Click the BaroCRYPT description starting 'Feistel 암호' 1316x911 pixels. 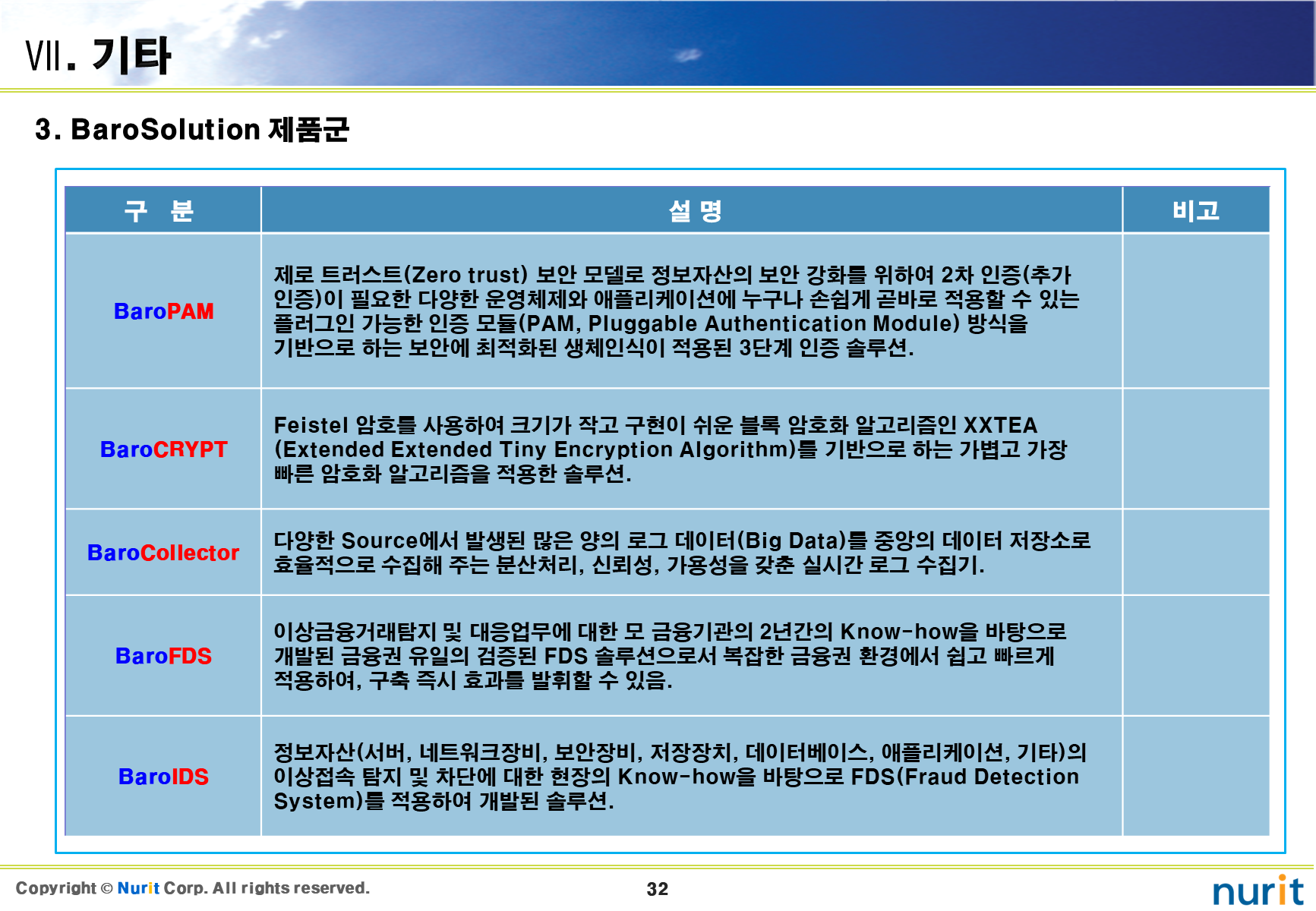point(671,449)
